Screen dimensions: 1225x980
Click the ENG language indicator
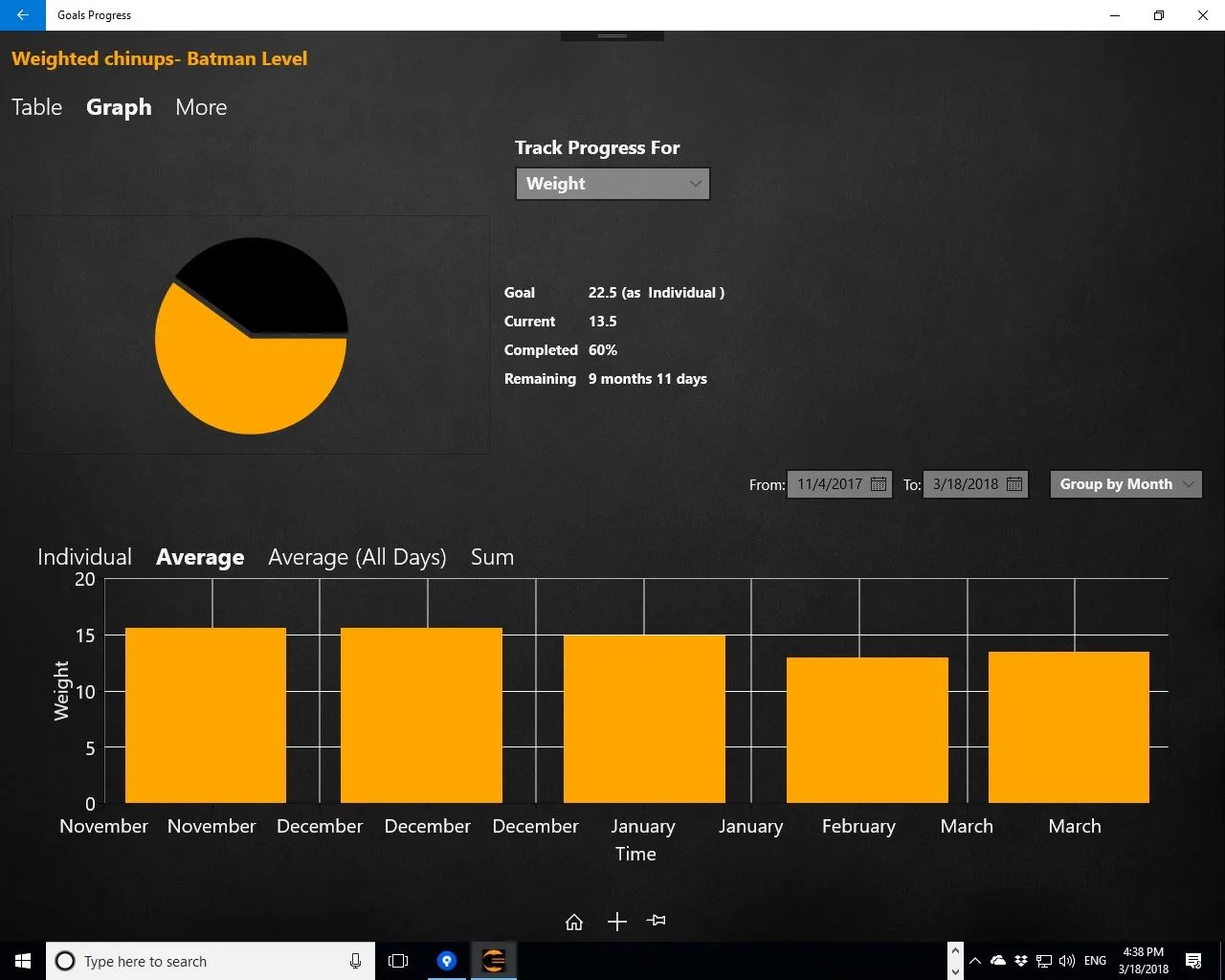tap(1096, 961)
